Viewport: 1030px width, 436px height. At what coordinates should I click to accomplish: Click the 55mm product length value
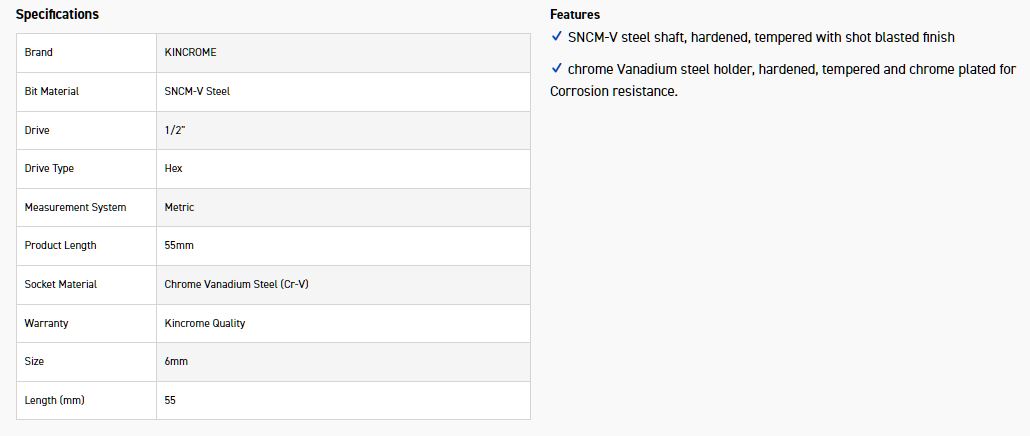coord(180,245)
